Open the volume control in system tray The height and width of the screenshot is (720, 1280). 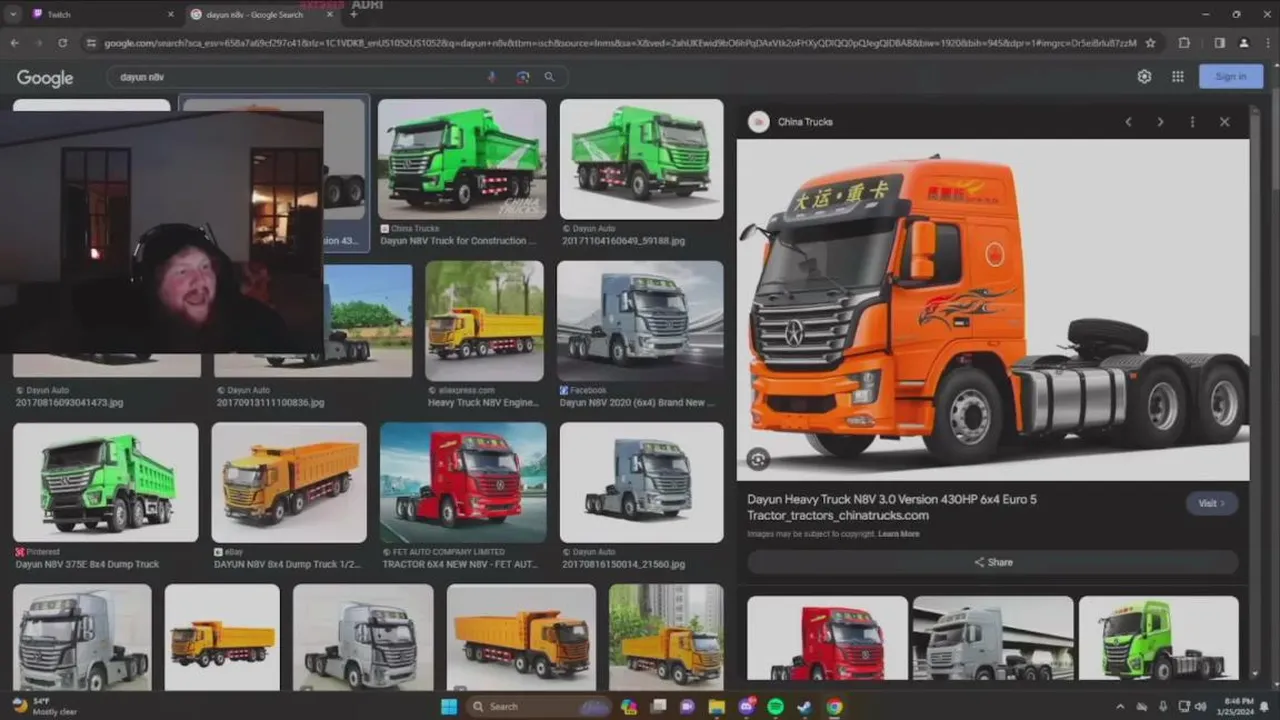pos(1199,707)
